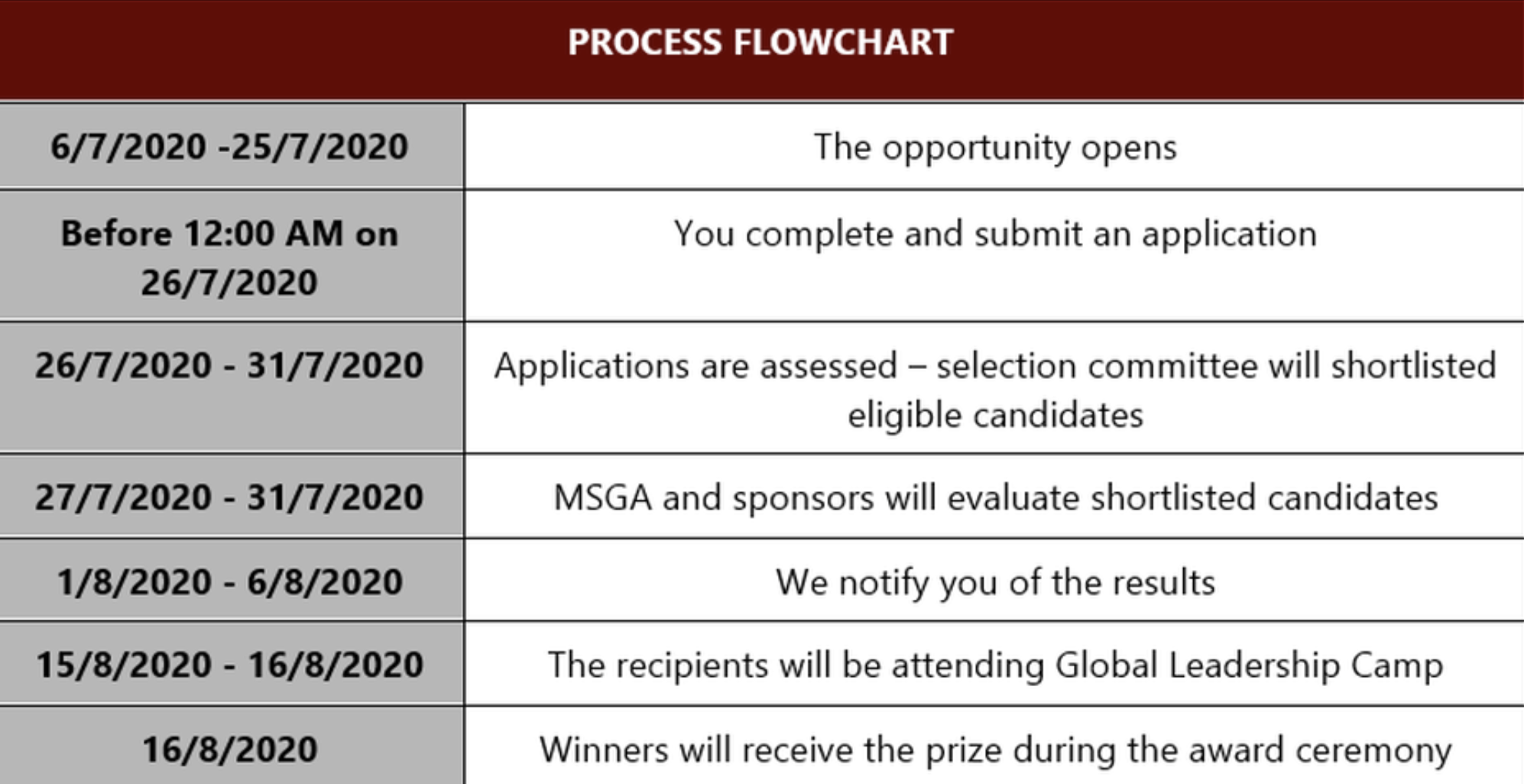
Task: Click the PROCESS FLOWCHART header title
Action: [x=760, y=42]
